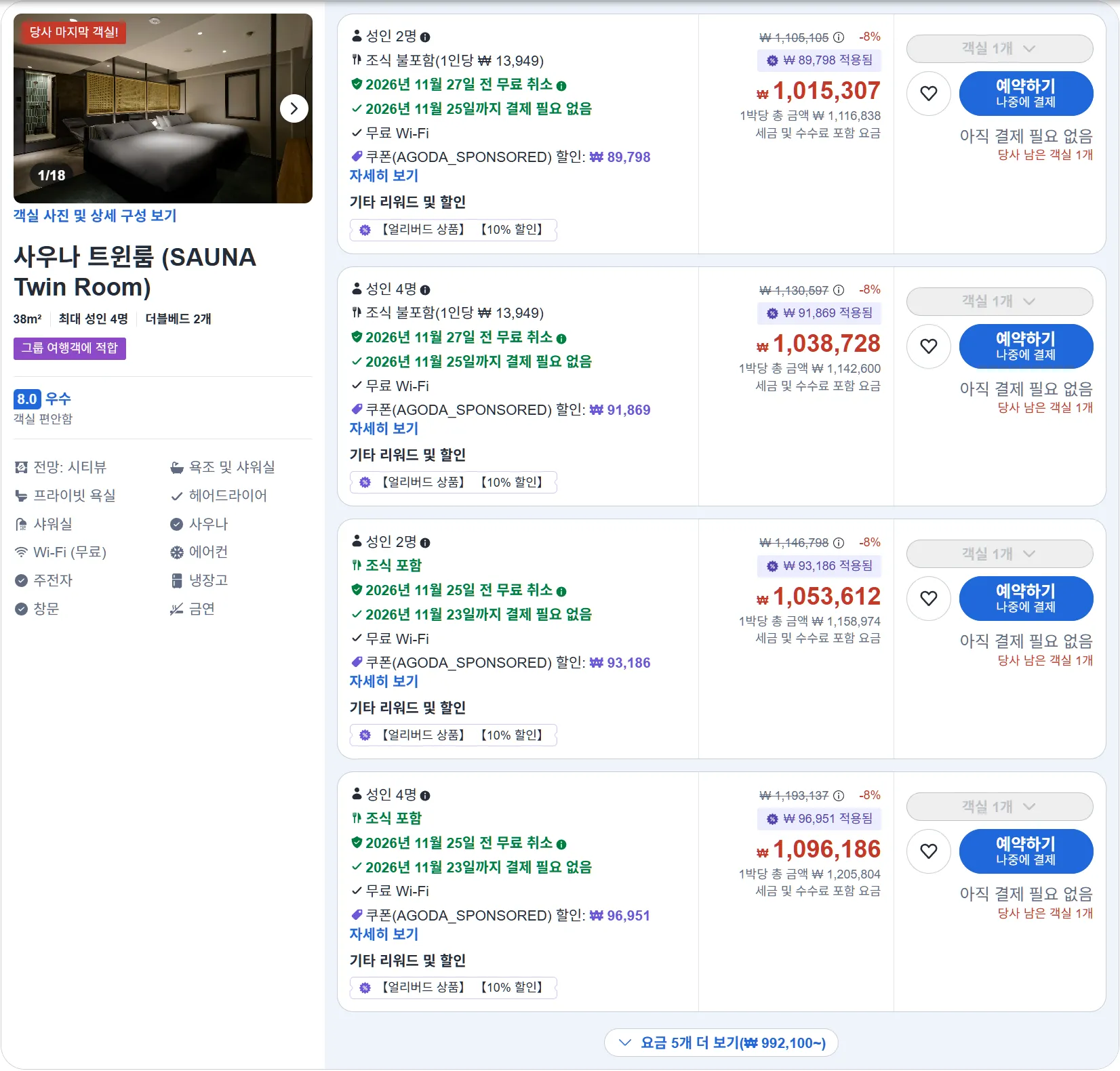Expand room count selector for ₩1,096,186 offer
This screenshot has width=1120, height=1071.
[x=999, y=807]
